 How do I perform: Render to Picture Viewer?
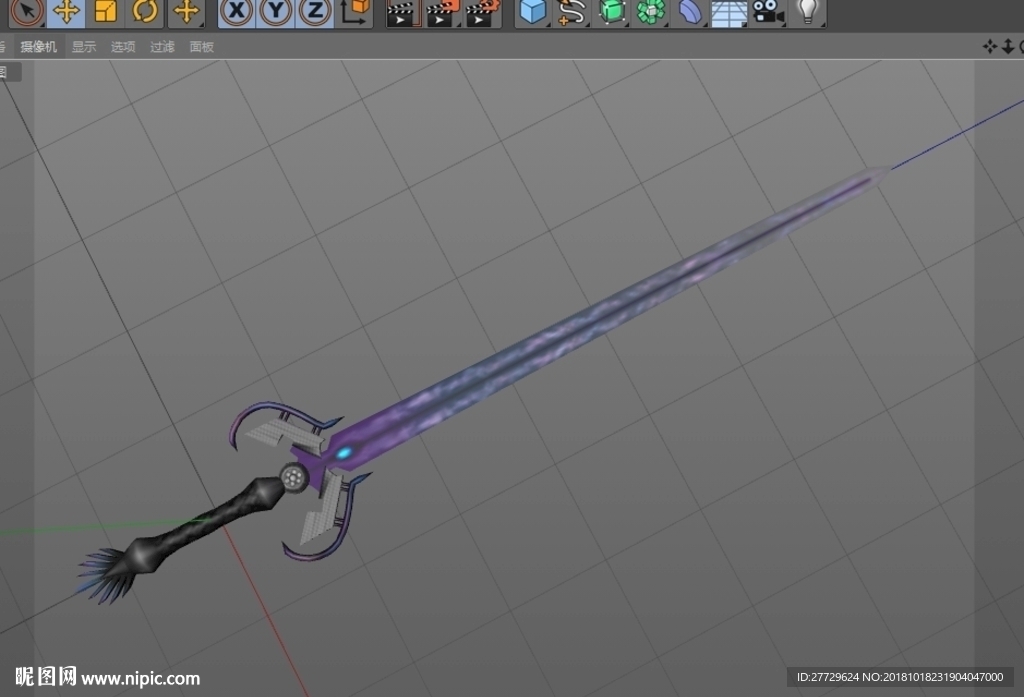[x=442, y=12]
